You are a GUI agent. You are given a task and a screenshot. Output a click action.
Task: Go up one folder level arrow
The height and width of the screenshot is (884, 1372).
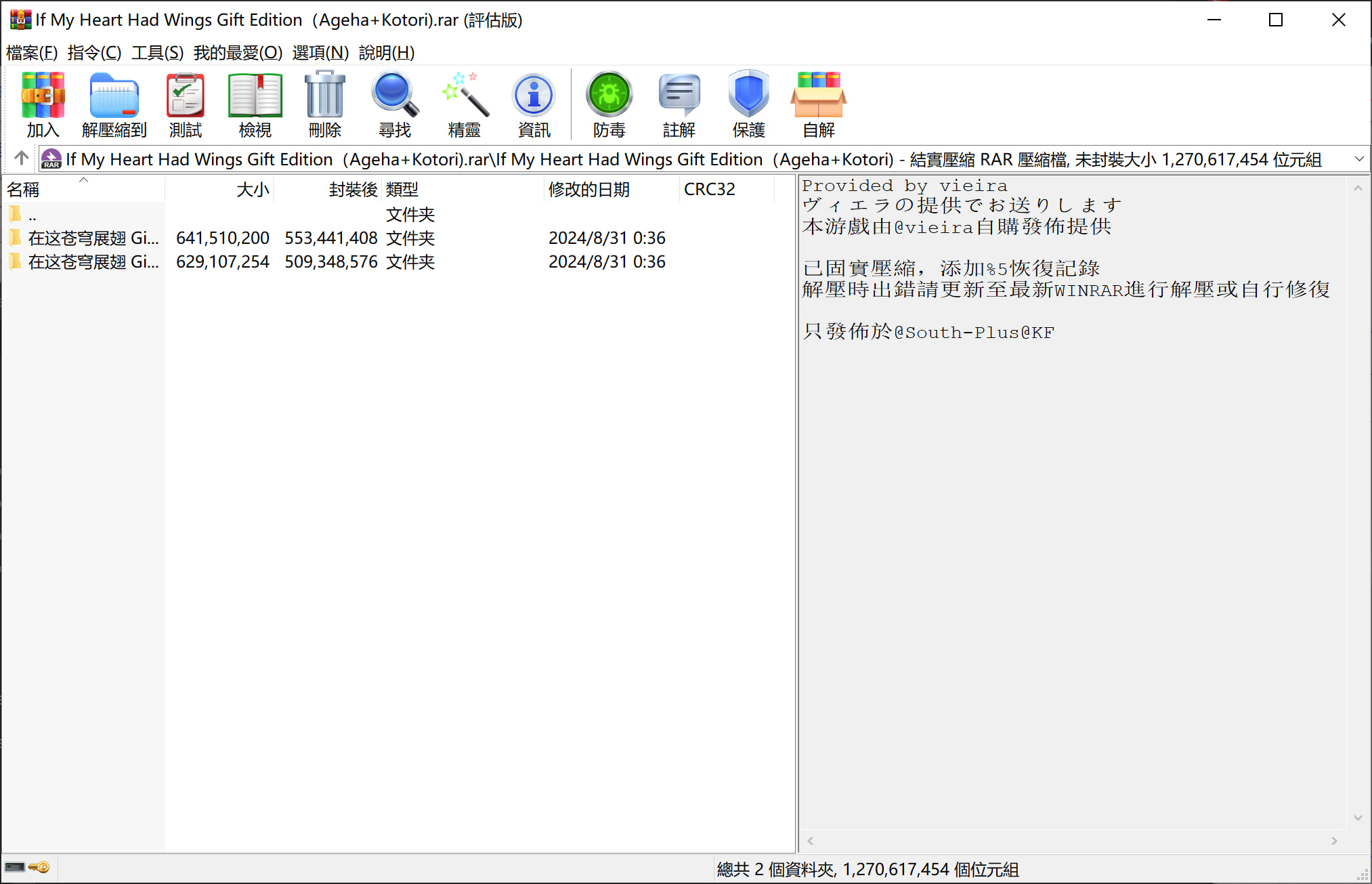coord(21,159)
